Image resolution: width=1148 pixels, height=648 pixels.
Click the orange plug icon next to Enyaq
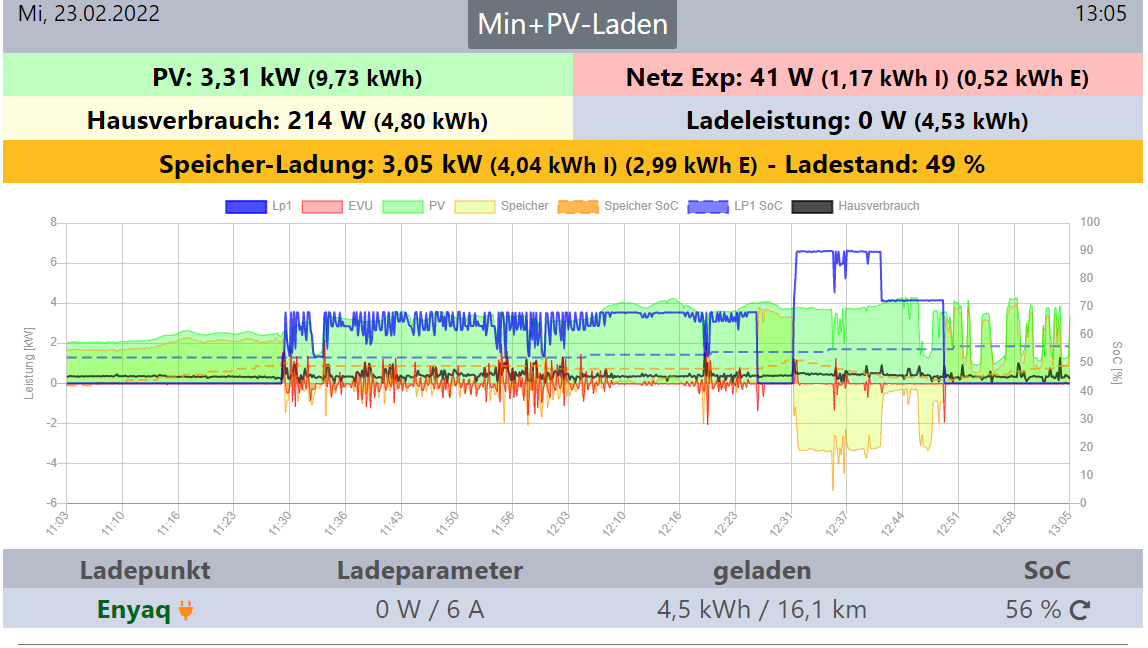point(186,610)
